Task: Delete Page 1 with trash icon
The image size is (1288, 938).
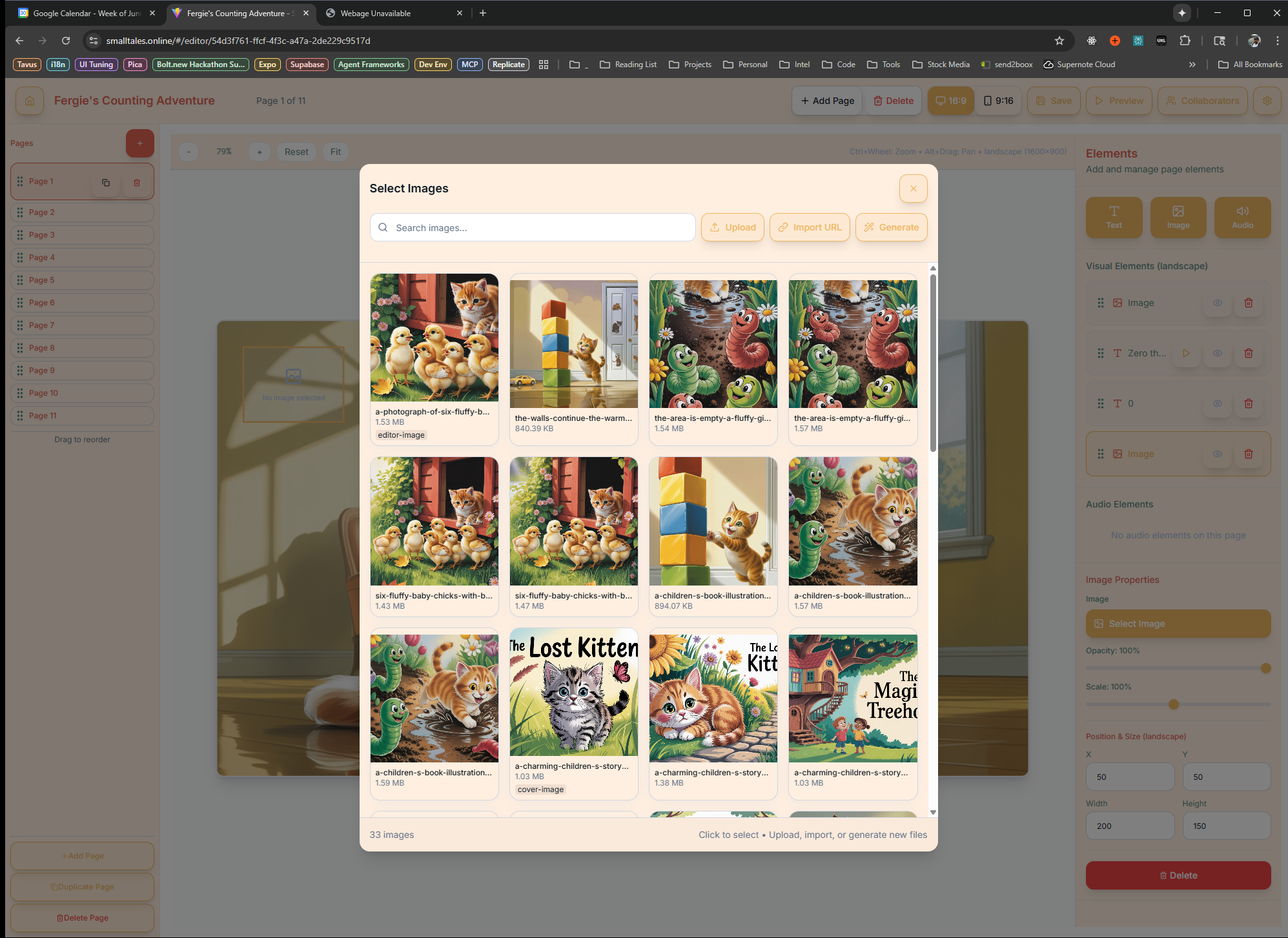Action: [x=137, y=182]
